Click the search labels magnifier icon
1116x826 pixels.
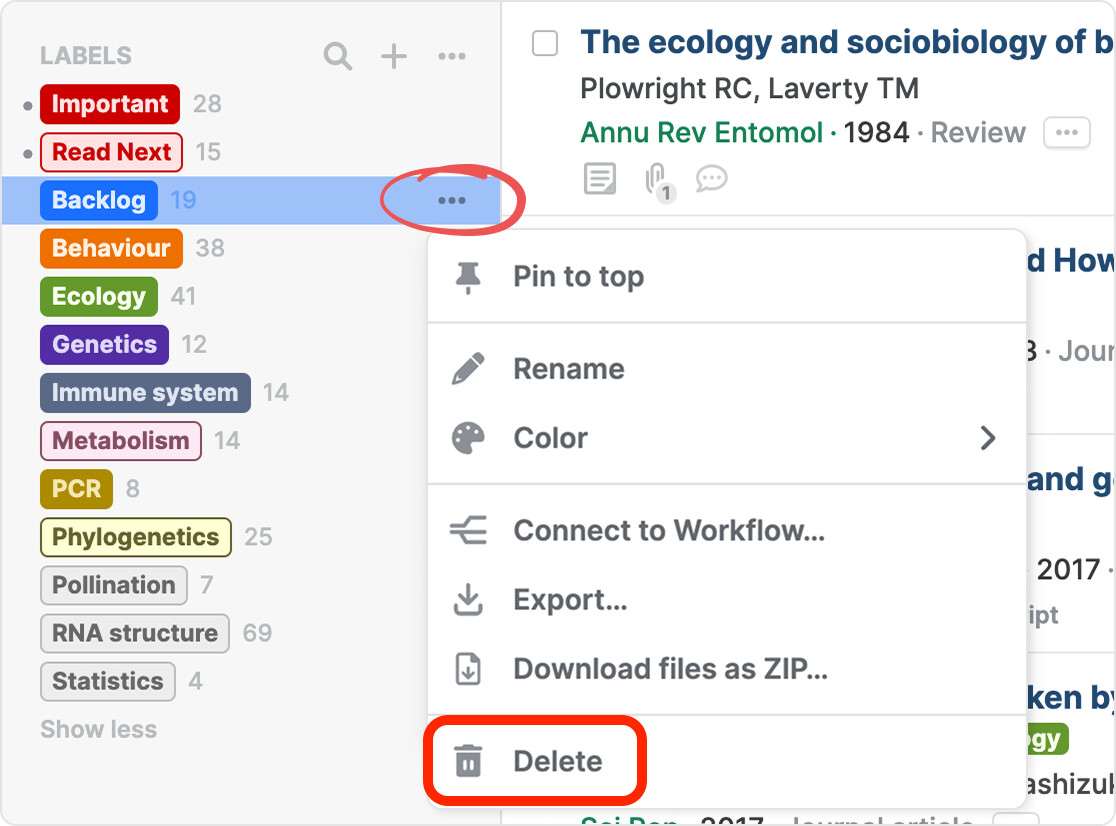(338, 56)
